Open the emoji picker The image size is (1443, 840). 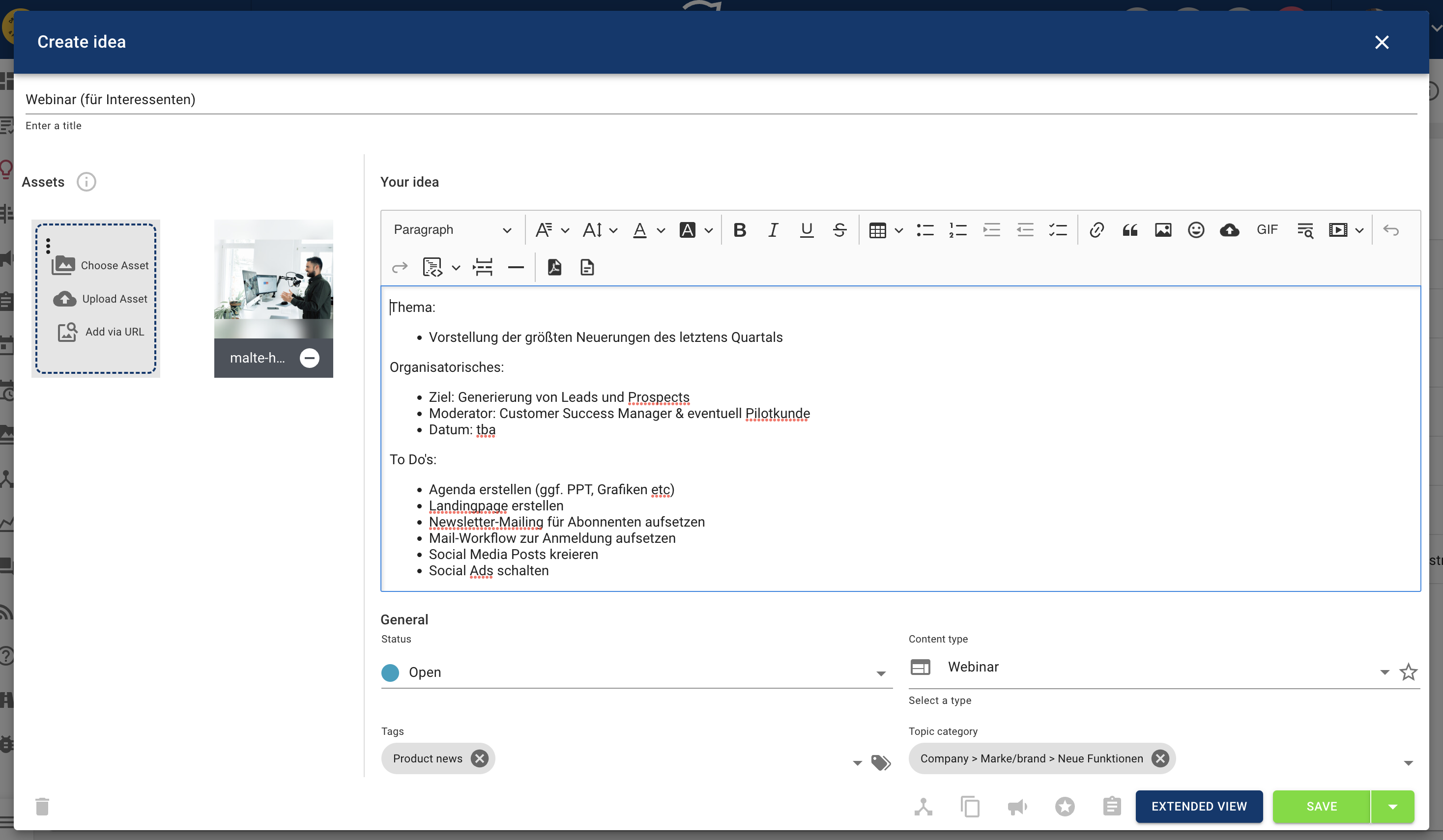click(1196, 230)
